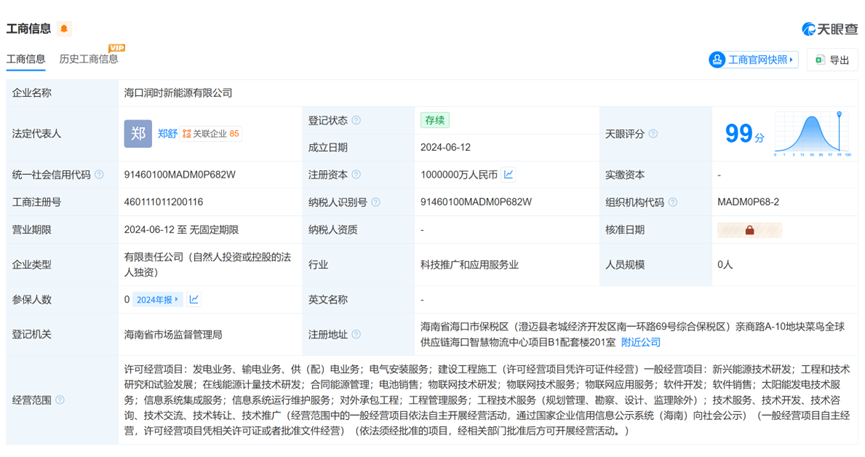Open the 历史工商信息 VIP tab
Image resolution: width=865 pixels, height=457 pixels.
(x=89, y=60)
